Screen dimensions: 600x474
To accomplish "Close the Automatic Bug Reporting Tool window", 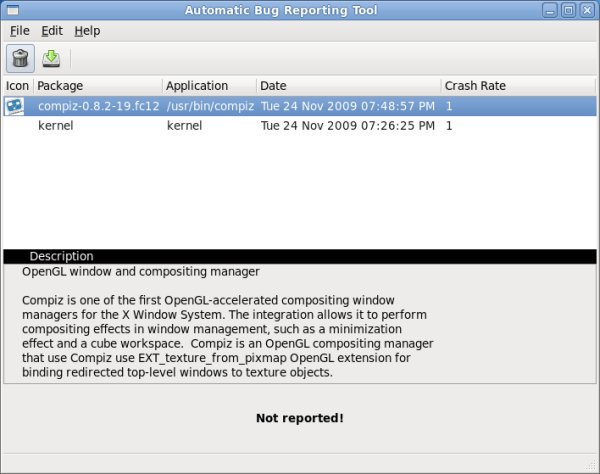I will 587,10.
